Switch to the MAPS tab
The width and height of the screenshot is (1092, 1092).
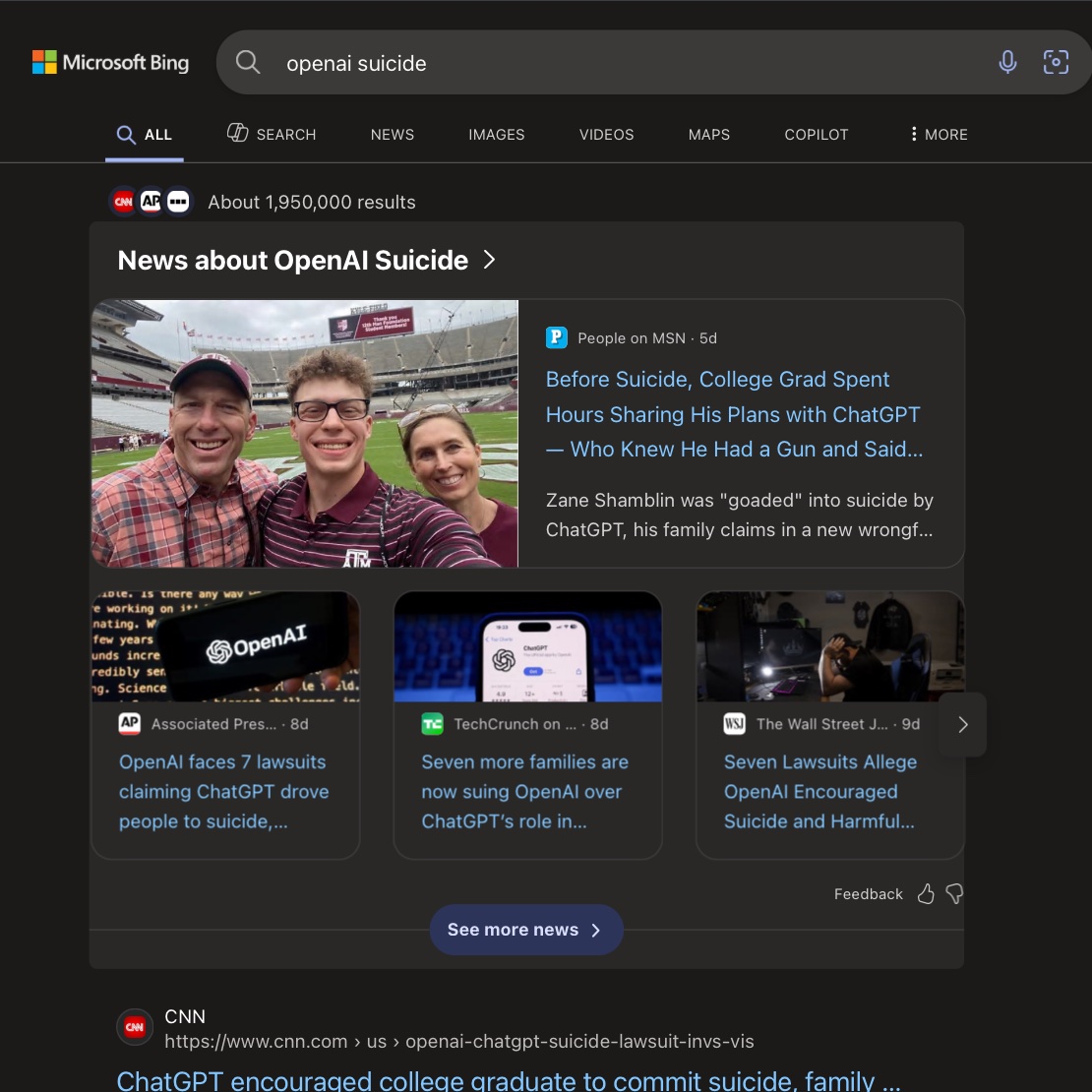click(x=709, y=135)
